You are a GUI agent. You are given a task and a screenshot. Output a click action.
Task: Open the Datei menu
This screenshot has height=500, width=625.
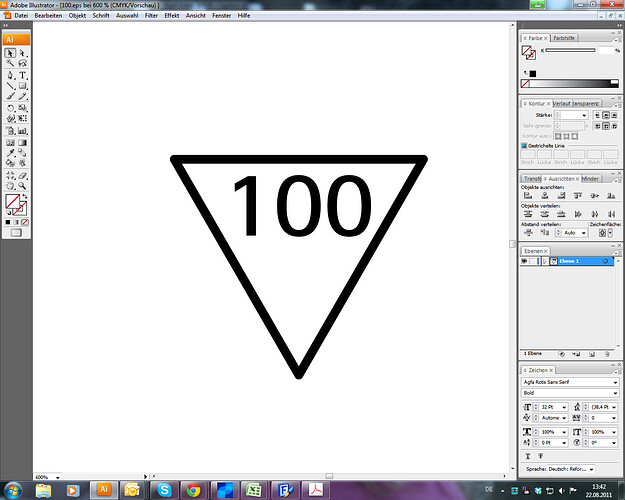coord(21,16)
